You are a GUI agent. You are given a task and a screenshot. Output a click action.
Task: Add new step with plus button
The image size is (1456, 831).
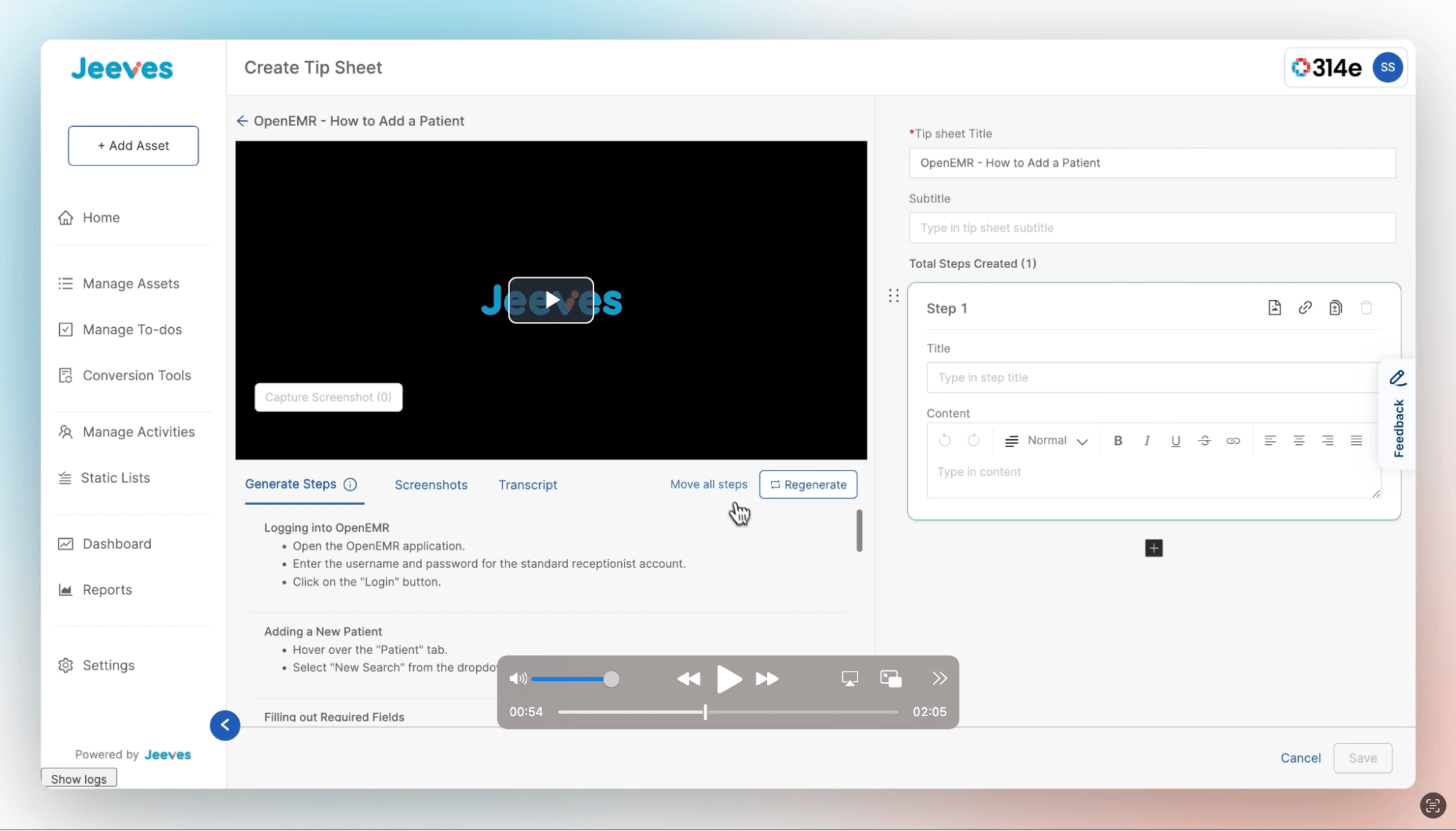(1154, 548)
